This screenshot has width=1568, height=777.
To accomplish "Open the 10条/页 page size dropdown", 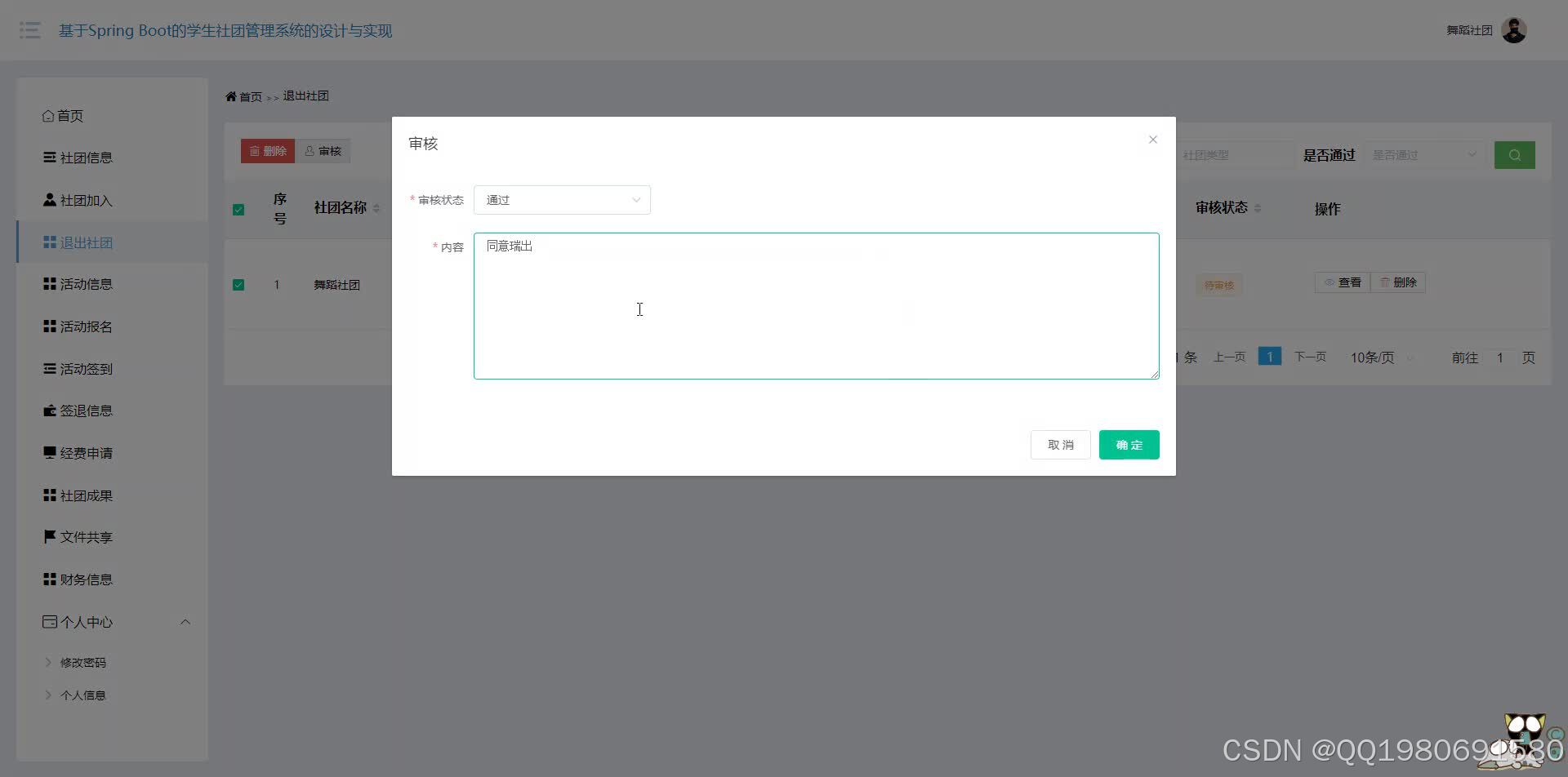I will tap(1382, 357).
